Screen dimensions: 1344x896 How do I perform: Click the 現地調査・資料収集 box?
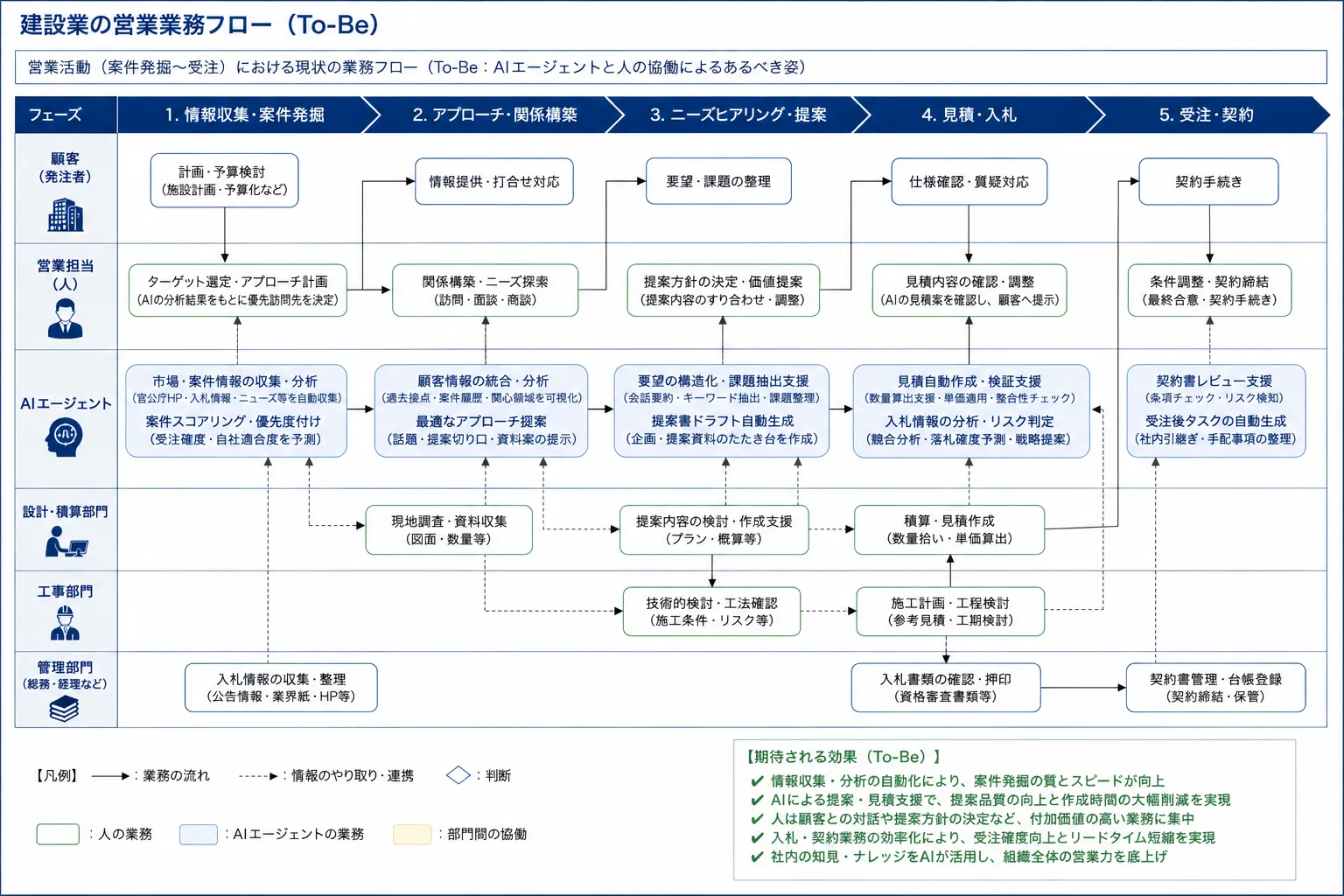[x=449, y=529]
